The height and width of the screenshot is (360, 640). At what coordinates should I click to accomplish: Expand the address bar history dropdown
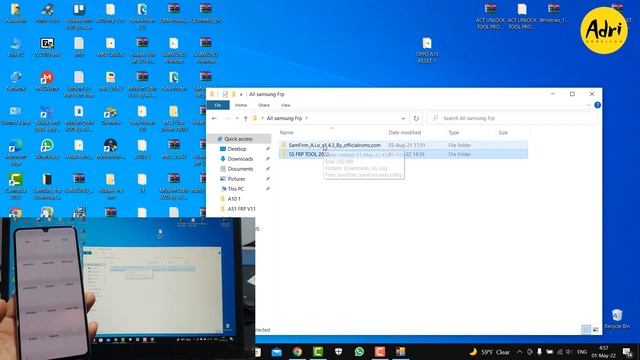pos(403,118)
